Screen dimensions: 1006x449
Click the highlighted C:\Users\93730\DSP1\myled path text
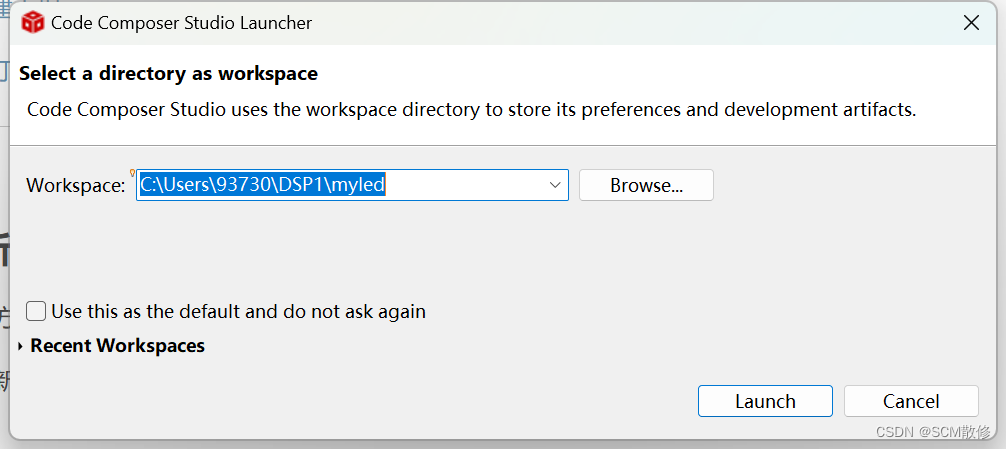pos(262,185)
